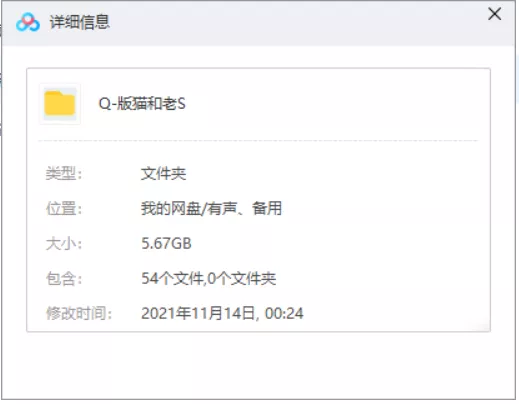Click the 包含 label
The image size is (519, 404).
click(x=63, y=278)
